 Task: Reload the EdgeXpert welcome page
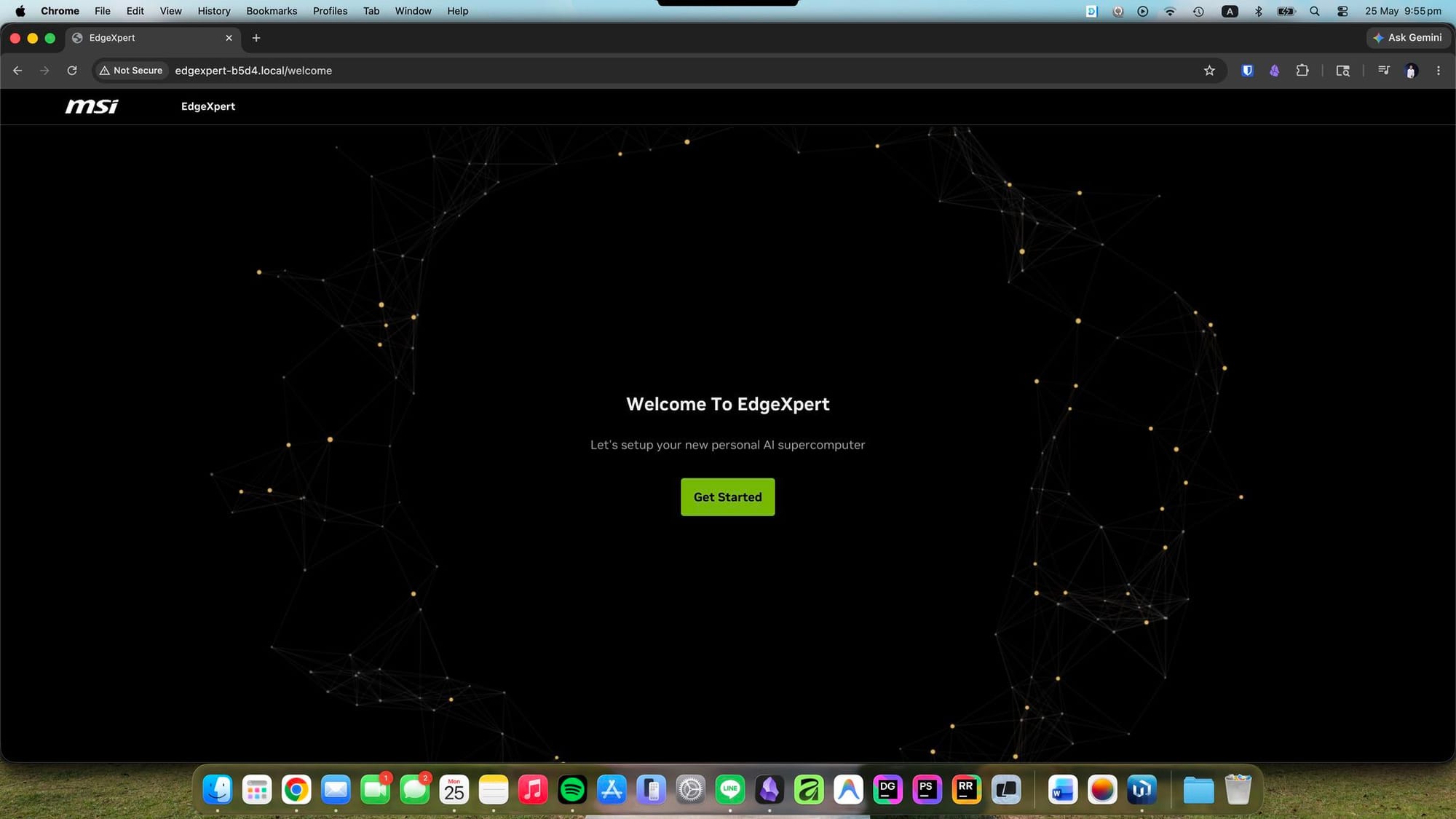pyautogui.click(x=72, y=71)
